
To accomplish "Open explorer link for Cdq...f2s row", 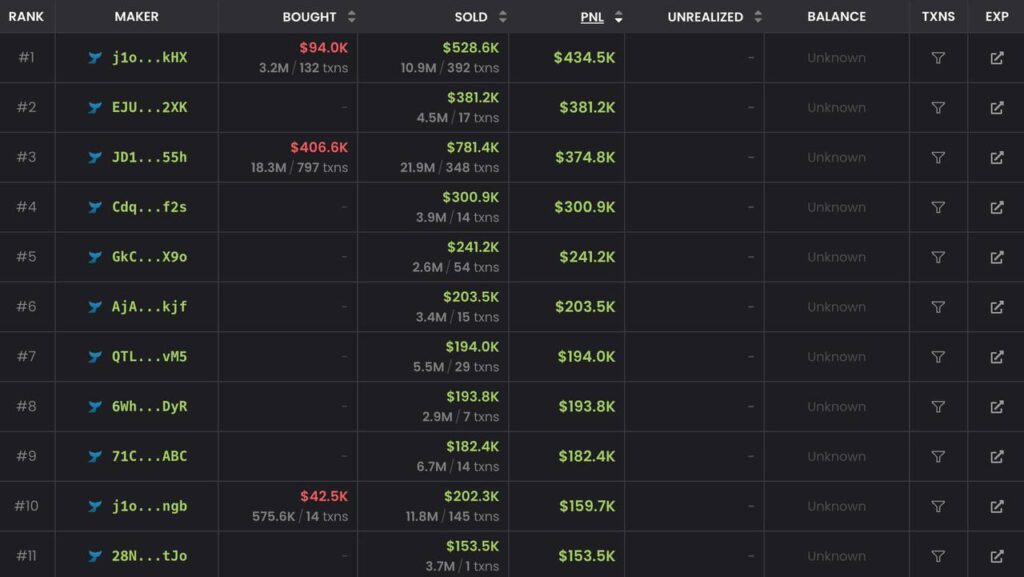I will point(996,207).
